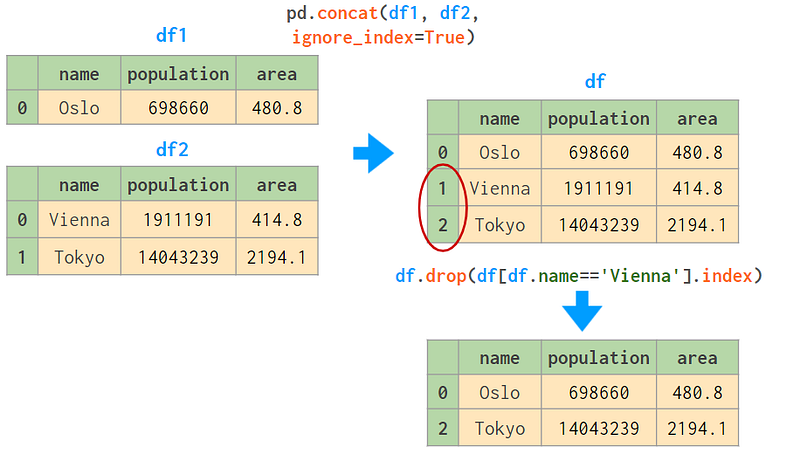Click 'Vienna' in the concatenated df table

[x=499, y=188]
